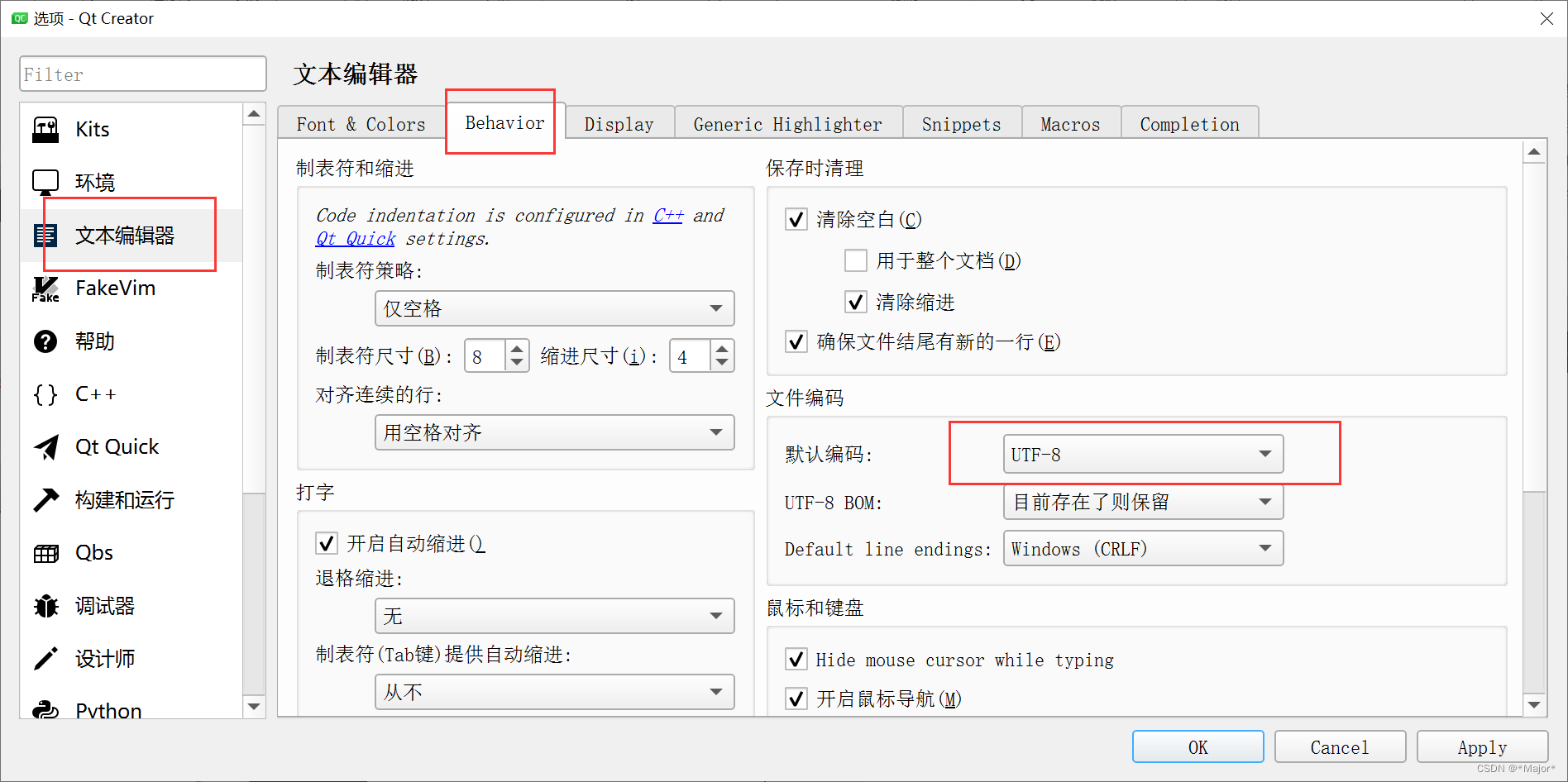Switch to the Display tab
The height and width of the screenshot is (782, 1568).
coord(619,122)
